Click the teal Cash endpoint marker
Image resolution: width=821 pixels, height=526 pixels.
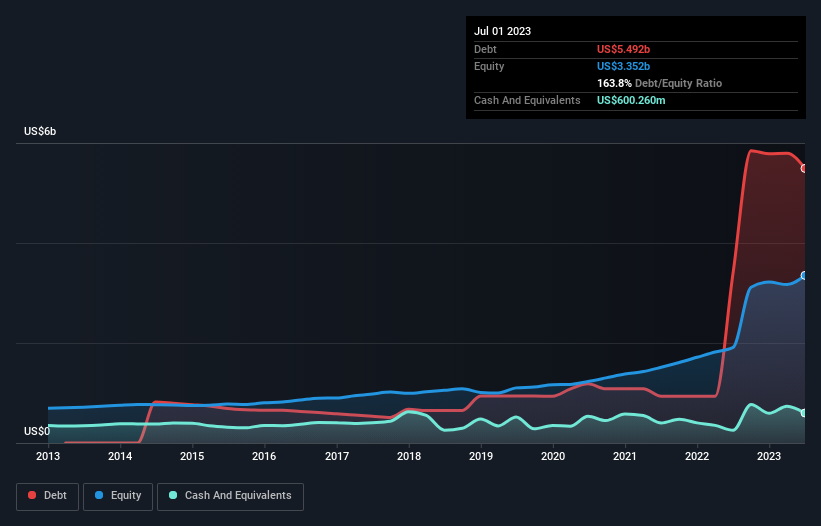(804, 413)
